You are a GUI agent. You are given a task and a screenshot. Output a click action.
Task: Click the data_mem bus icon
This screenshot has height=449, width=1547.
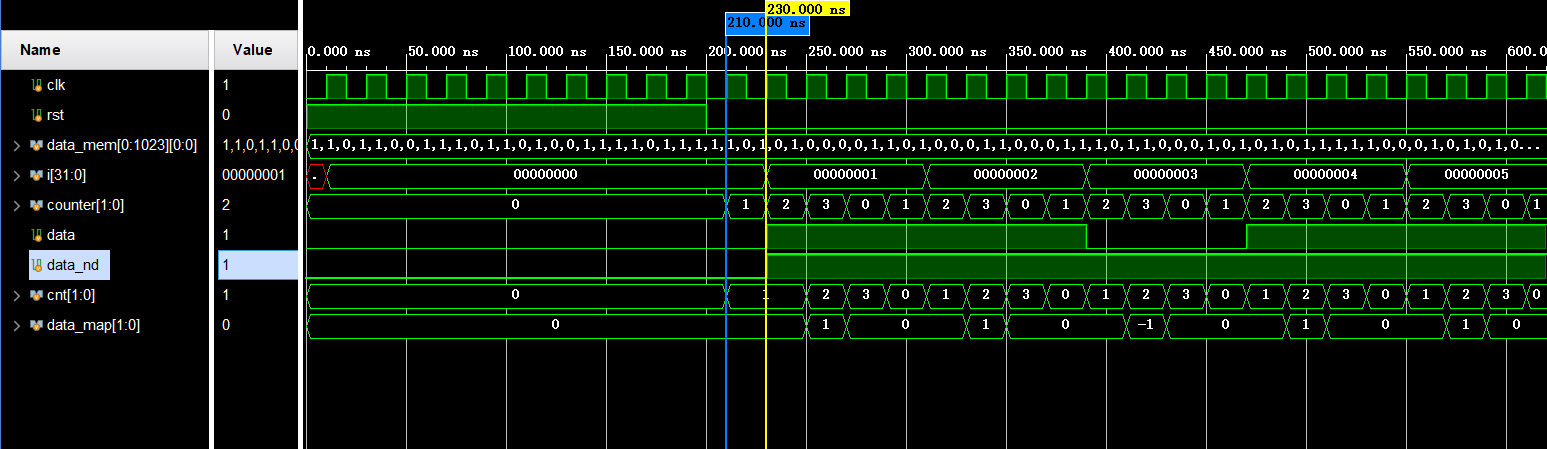pos(37,145)
